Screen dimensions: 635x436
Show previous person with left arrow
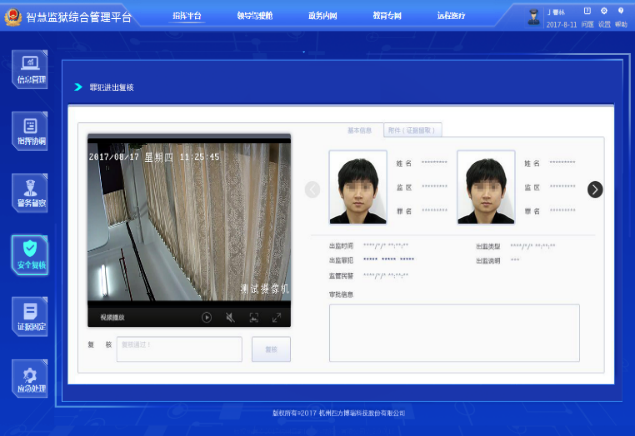(312, 189)
